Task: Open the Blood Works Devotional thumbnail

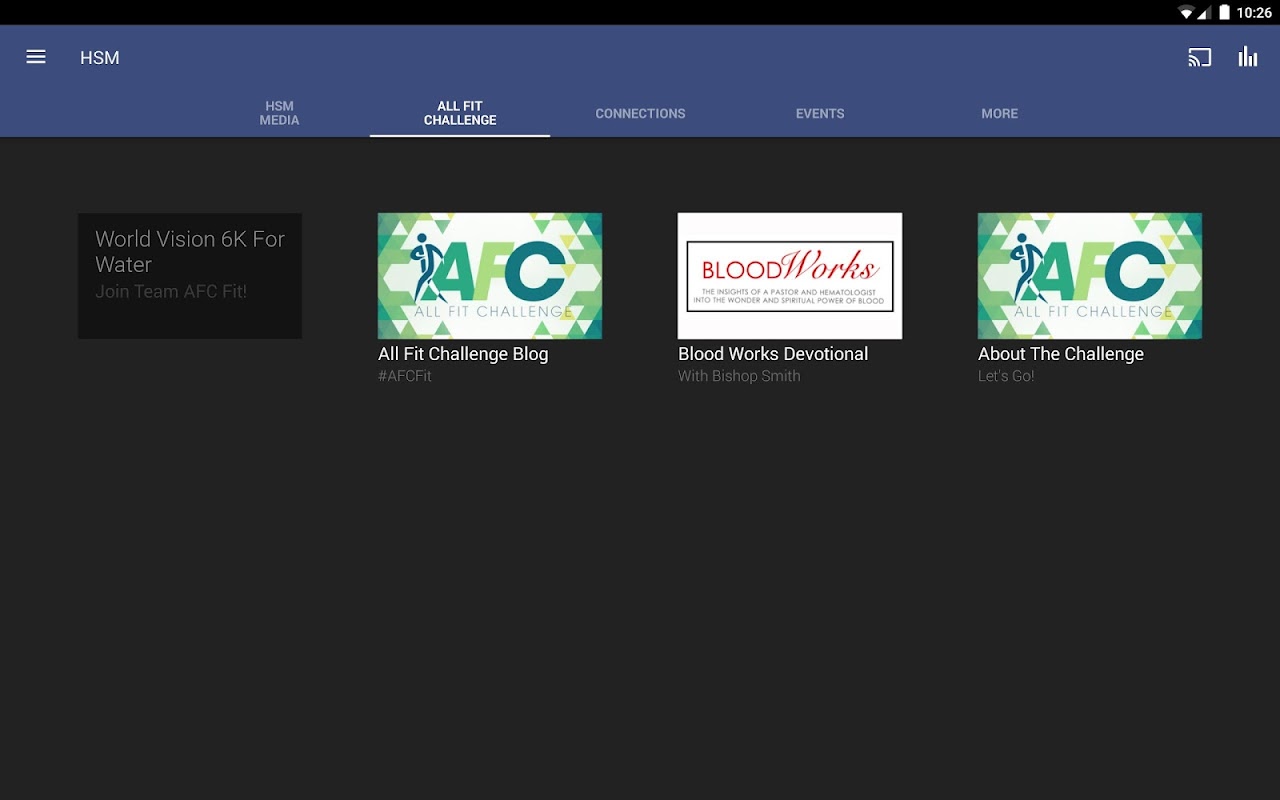Action: (x=790, y=276)
